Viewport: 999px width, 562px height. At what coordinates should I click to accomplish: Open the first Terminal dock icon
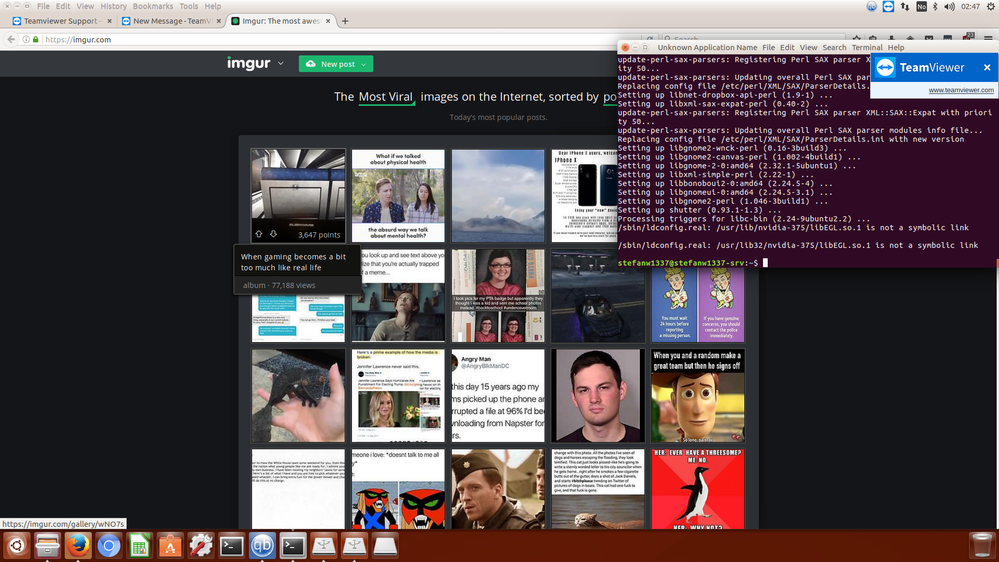click(231, 546)
